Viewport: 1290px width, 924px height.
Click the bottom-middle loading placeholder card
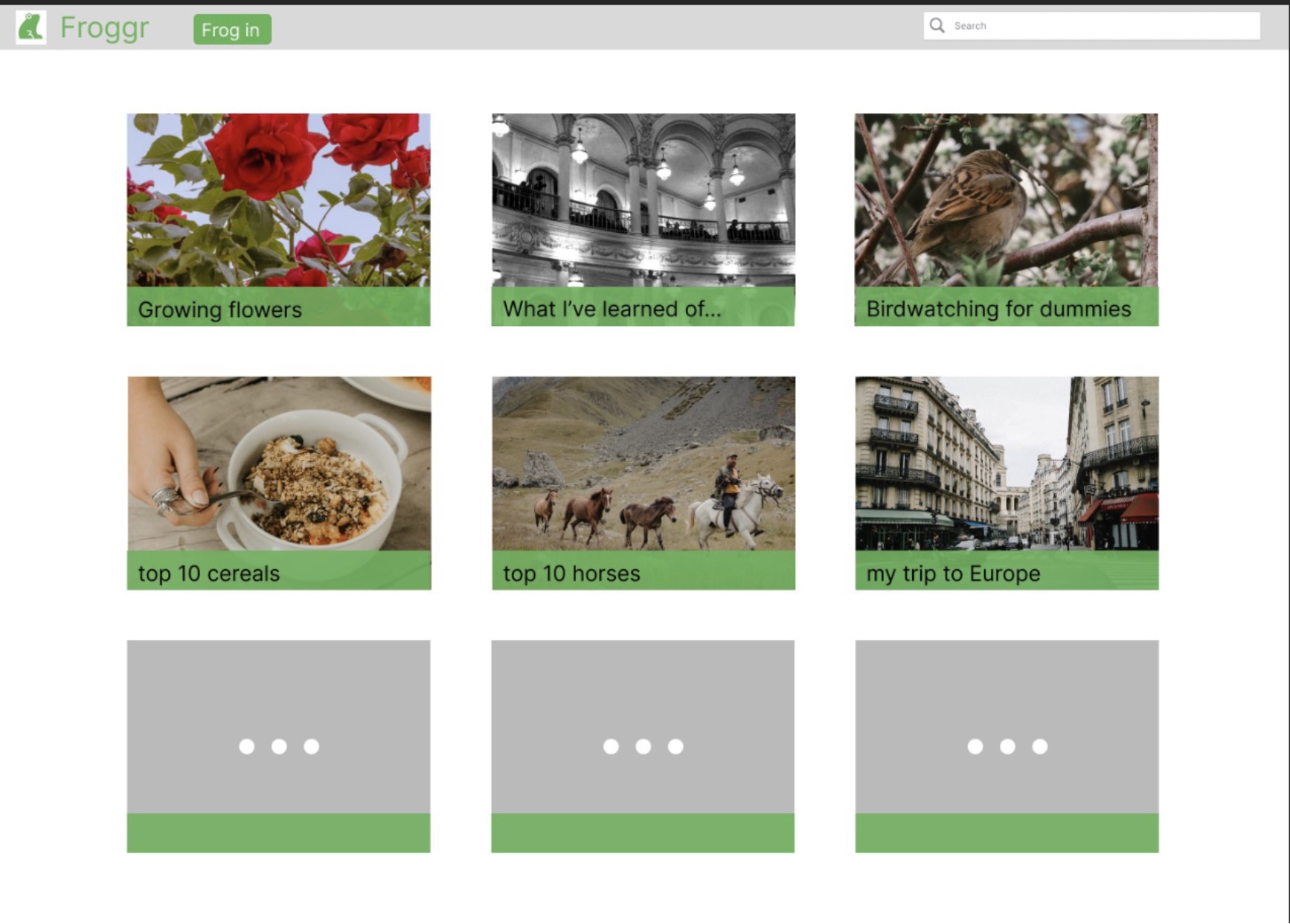pos(643,745)
